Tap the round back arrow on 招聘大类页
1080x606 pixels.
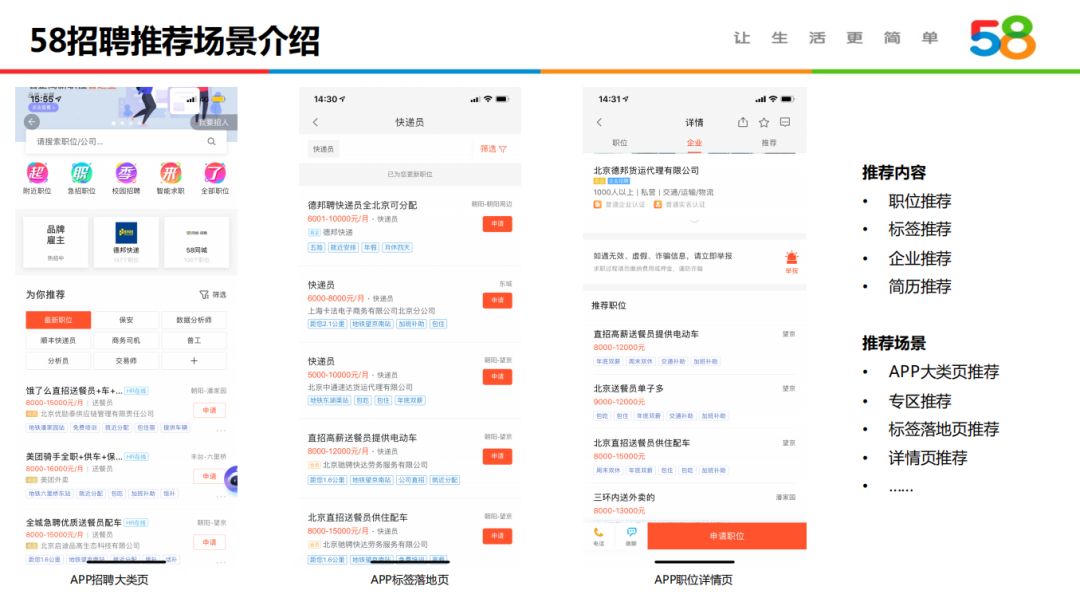(x=32, y=122)
